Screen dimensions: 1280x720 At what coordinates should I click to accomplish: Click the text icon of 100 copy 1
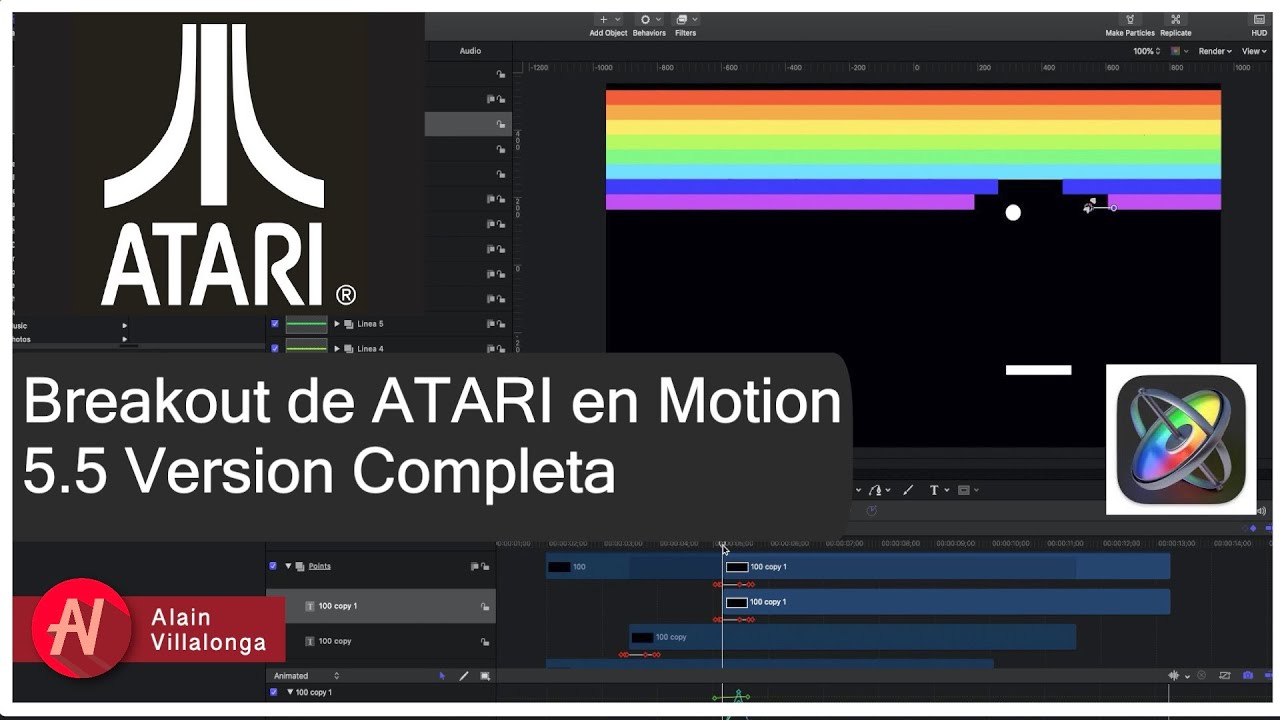point(309,606)
